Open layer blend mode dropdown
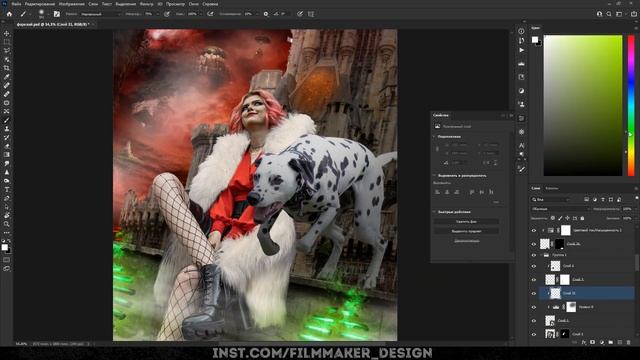The width and height of the screenshot is (640, 360). [x=561, y=209]
